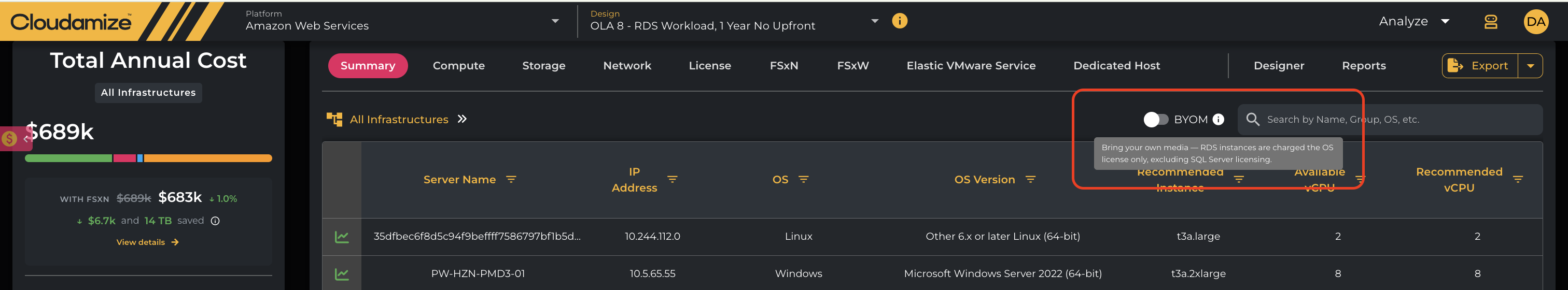Click the yellow design info icon
Screen dimensions: 1568x290
click(x=899, y=21)
